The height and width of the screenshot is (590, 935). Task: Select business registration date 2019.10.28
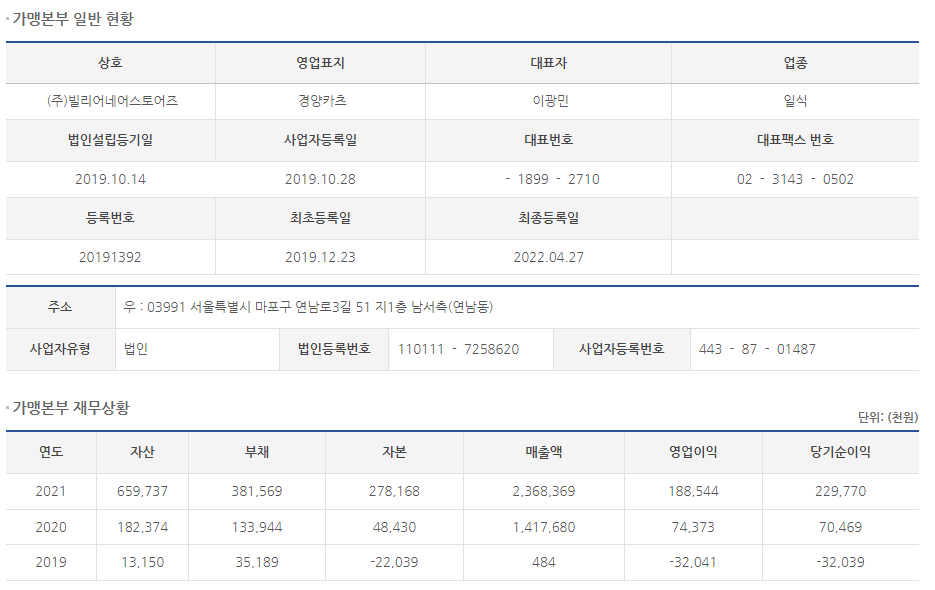(320, 179)
